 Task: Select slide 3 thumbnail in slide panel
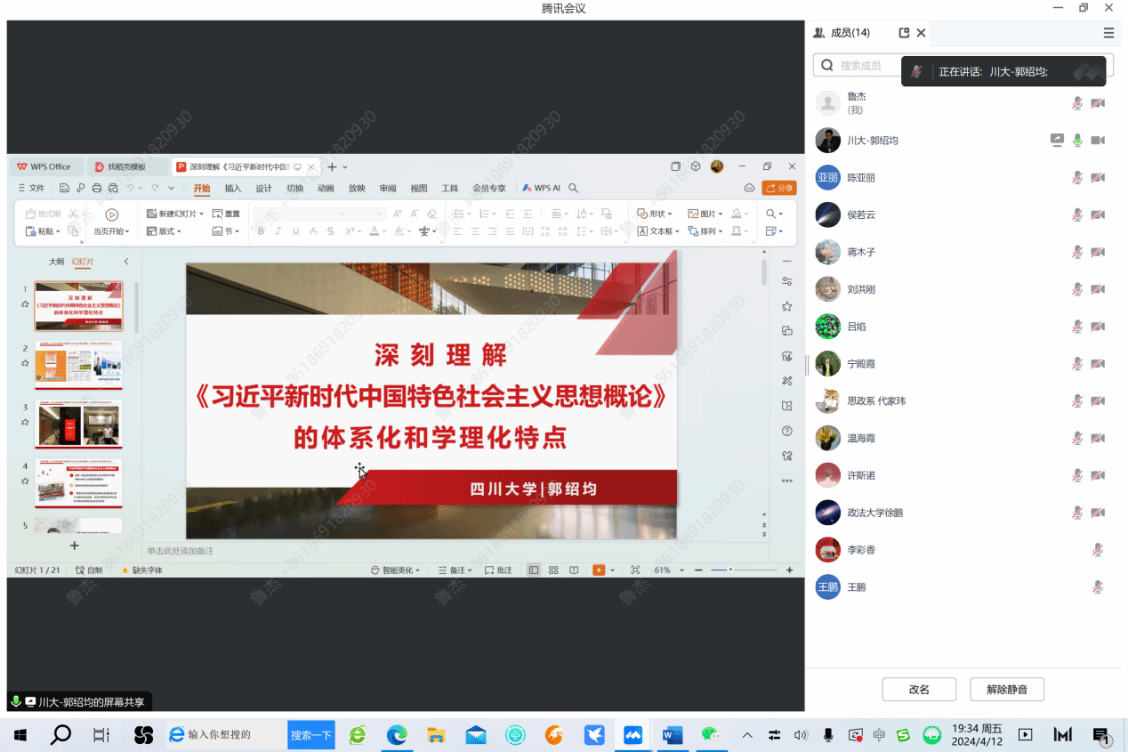79,423
